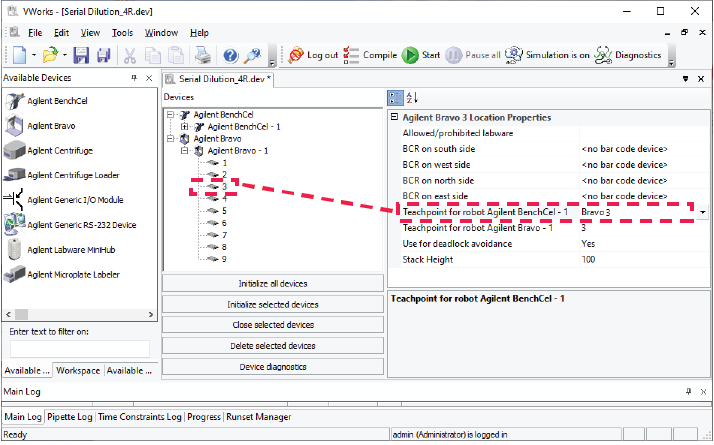Compile the protocol
Image resolution: width=714 pixels, height=445 pixels.
click(x=370, y=55)
